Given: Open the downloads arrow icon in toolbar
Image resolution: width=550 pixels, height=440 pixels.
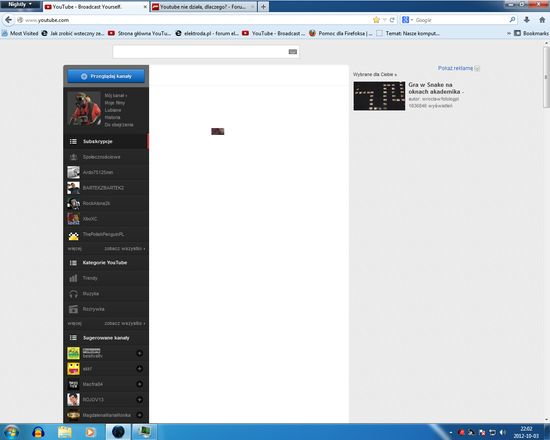Looking at the screenshot, I should pos(526,20).
